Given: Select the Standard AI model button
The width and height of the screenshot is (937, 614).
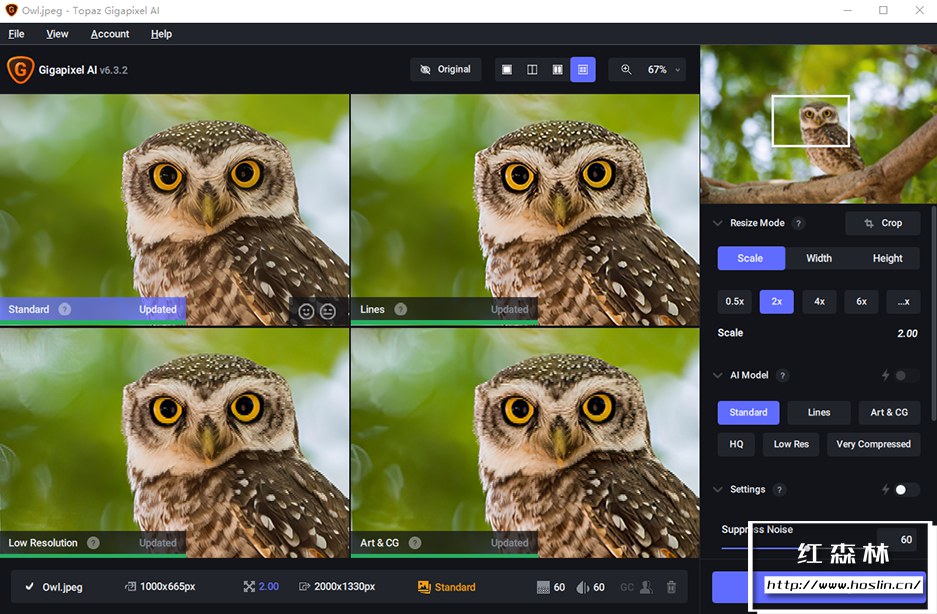Looking at the screenshot, I should [748, 413].
